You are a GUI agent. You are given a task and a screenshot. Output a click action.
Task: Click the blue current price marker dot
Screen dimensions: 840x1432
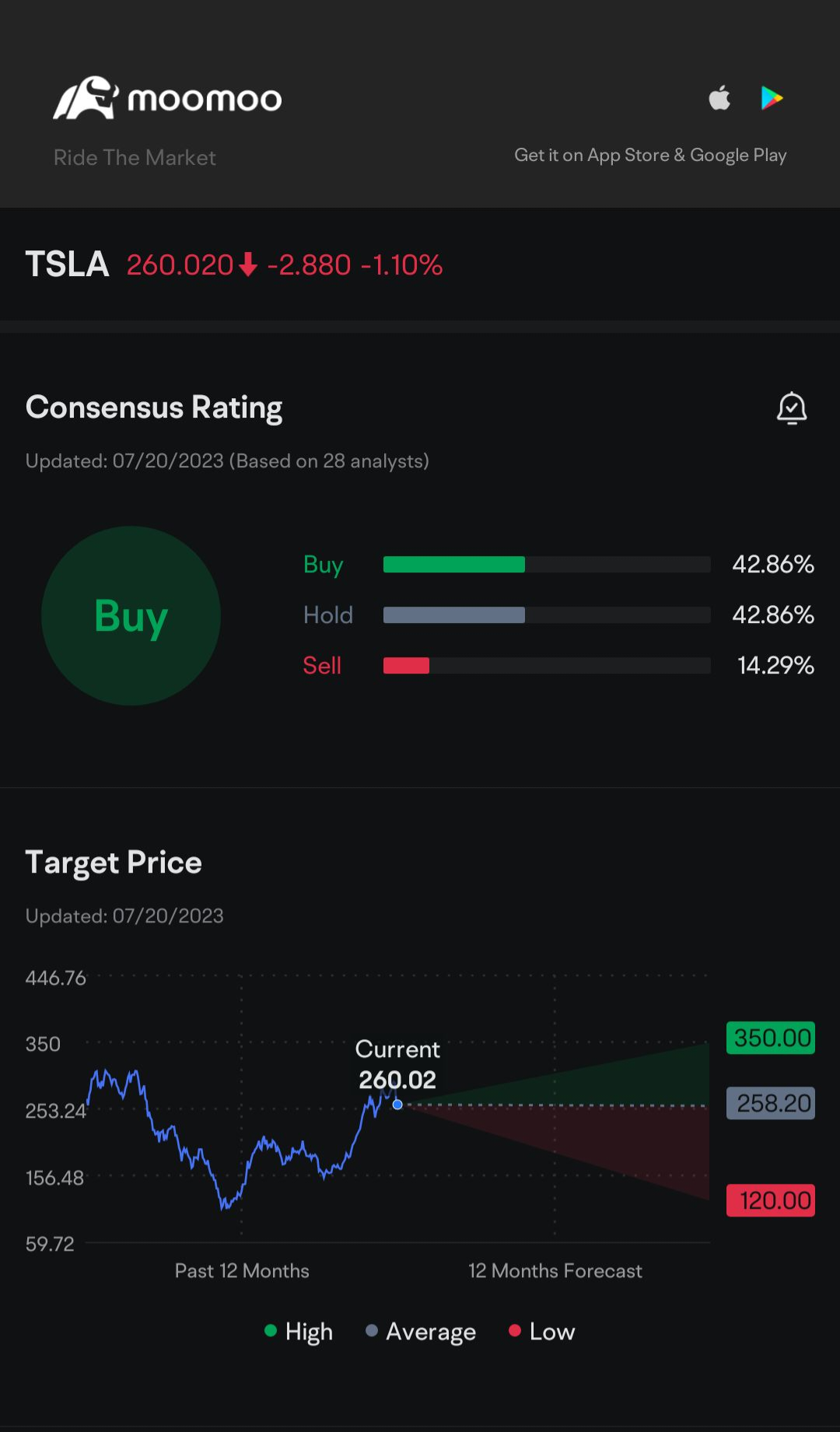pos(397,1105)
